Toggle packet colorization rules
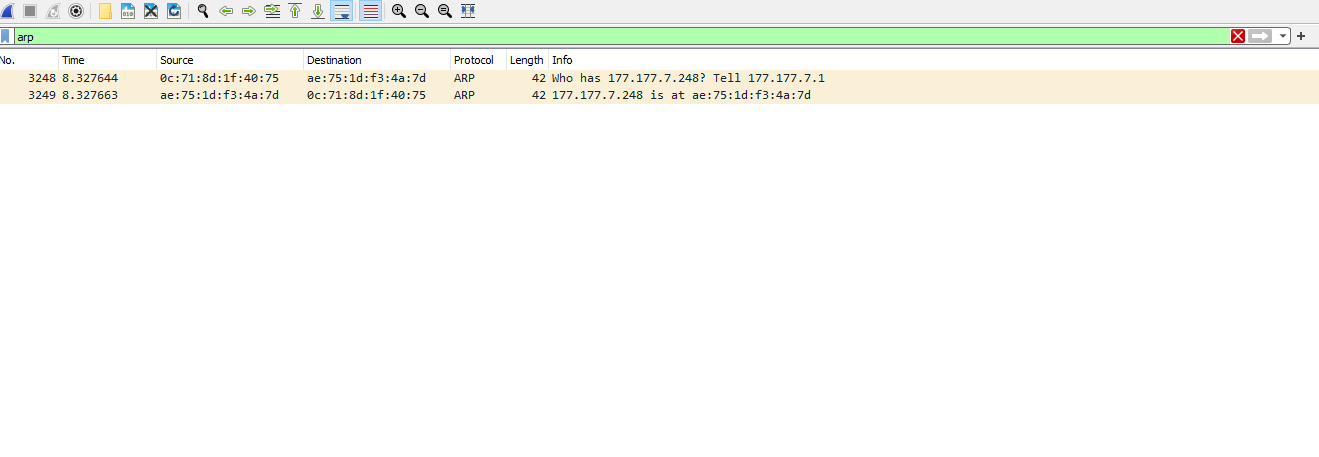The width and height of the screenshot is (1319, 457). coord(370,11)
